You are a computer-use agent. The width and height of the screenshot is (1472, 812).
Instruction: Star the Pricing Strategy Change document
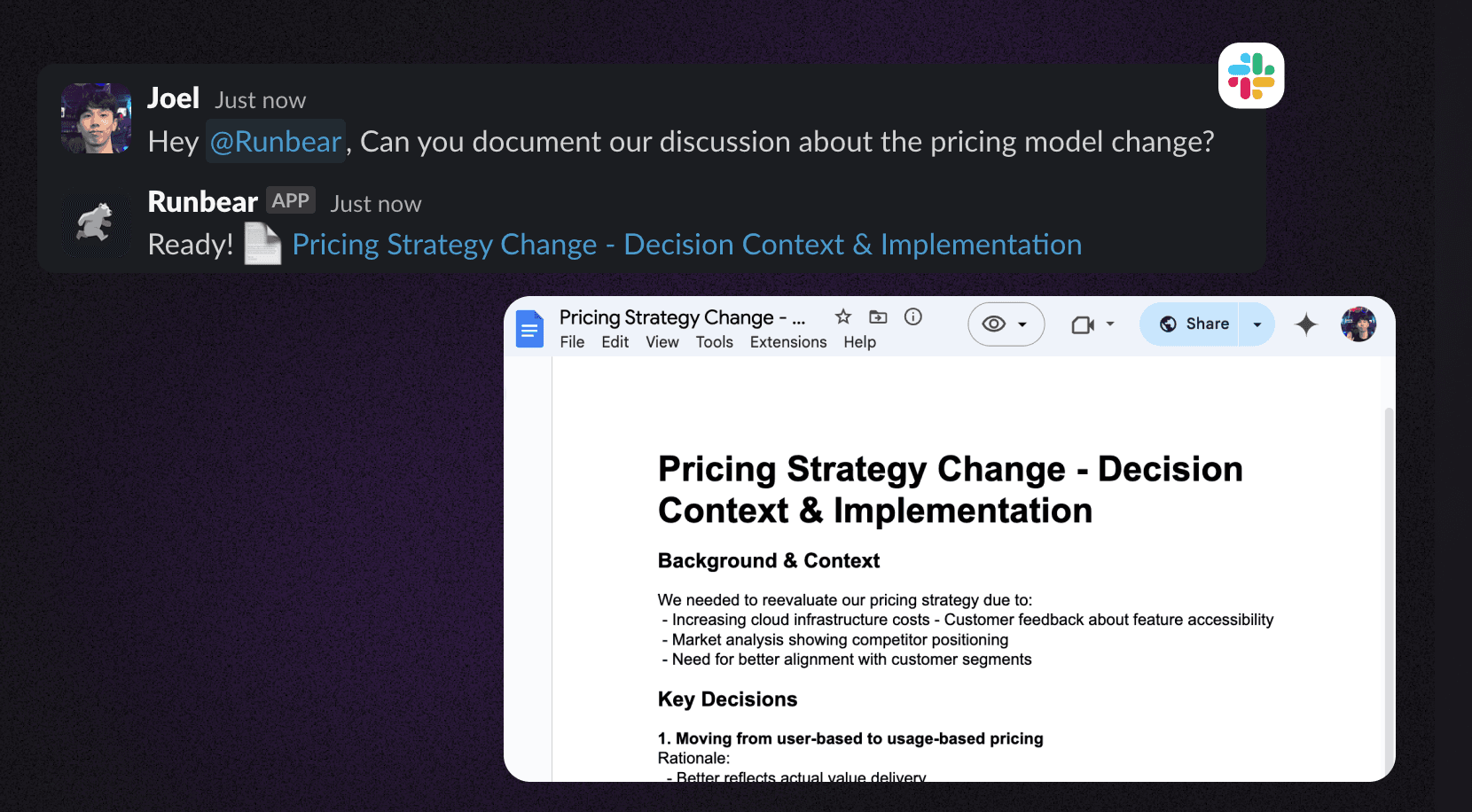pyautogui.click(x=843, y=316)
